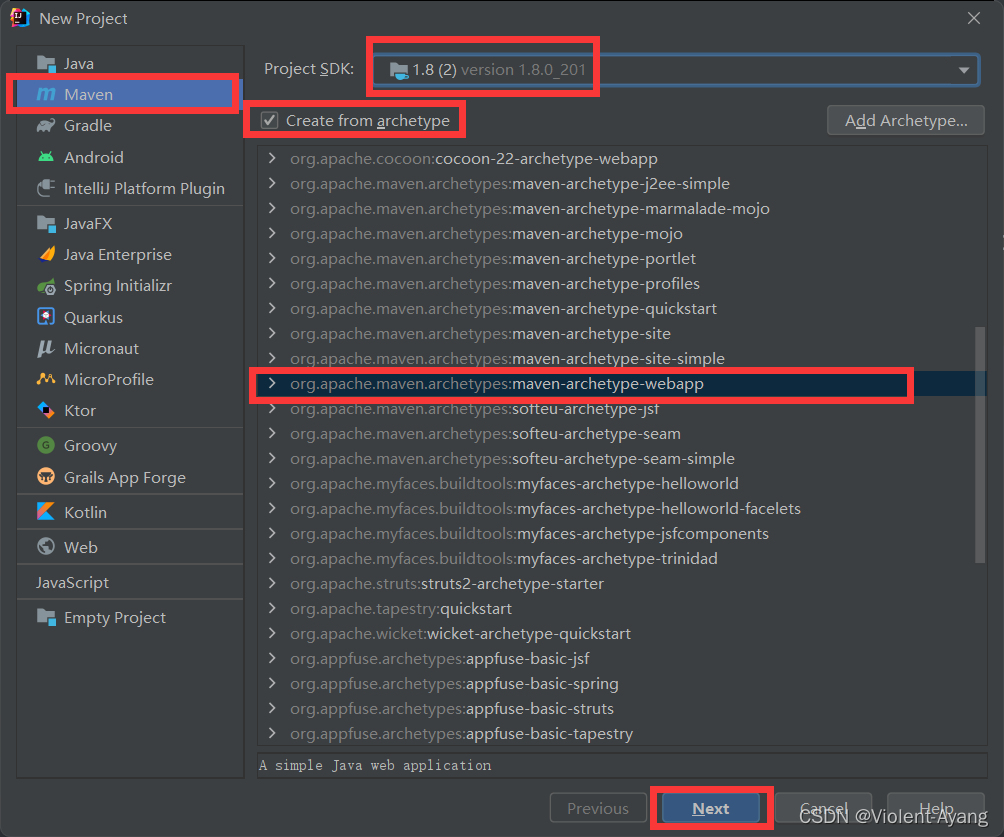The image size is (1004, 837).
Task: Click the Ktor icon
Action: pyautogui.click(x=46, y=410)
